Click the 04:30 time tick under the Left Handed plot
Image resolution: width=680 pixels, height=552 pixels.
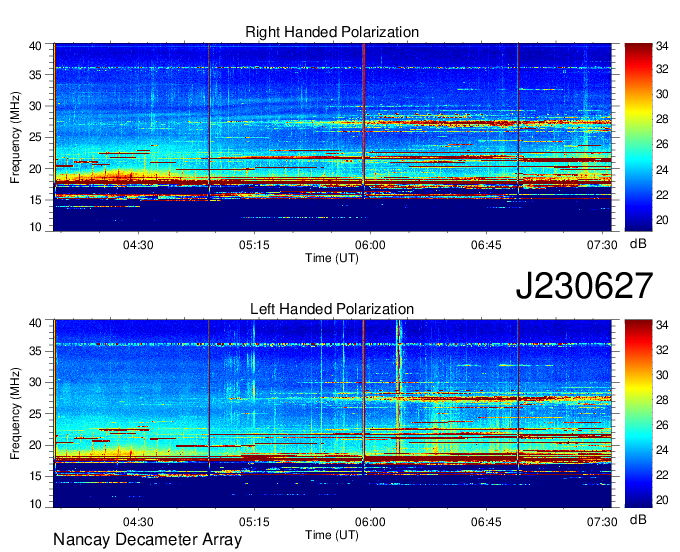coord(138,522)
